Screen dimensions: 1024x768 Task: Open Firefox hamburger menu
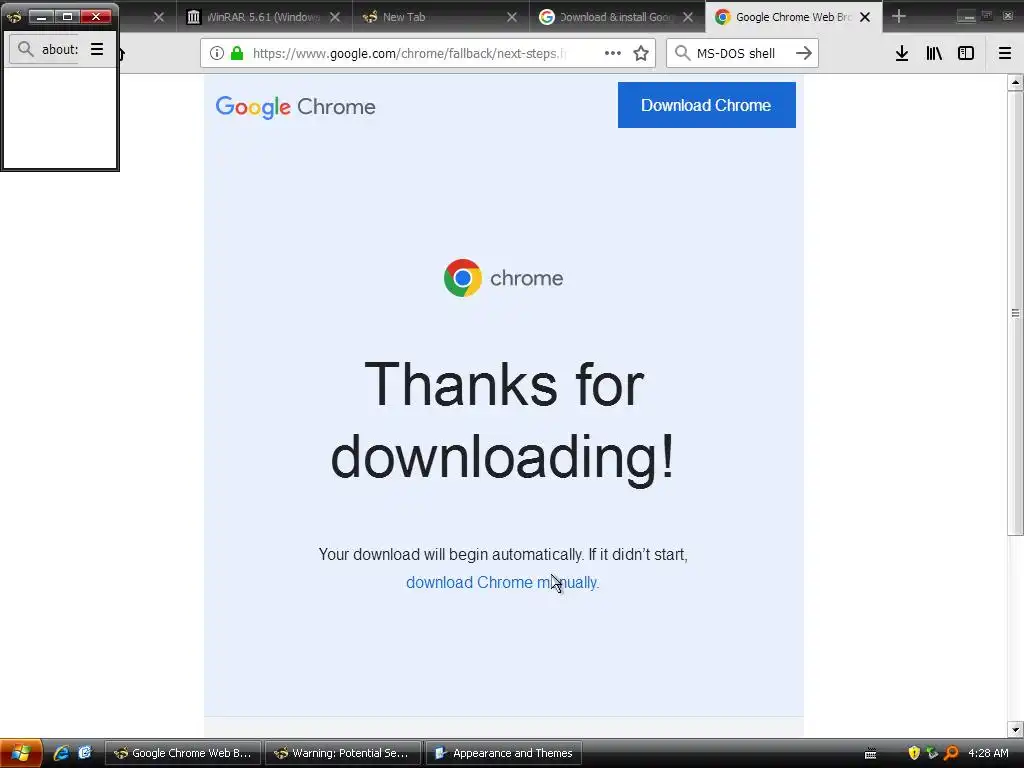(1005, 54)
